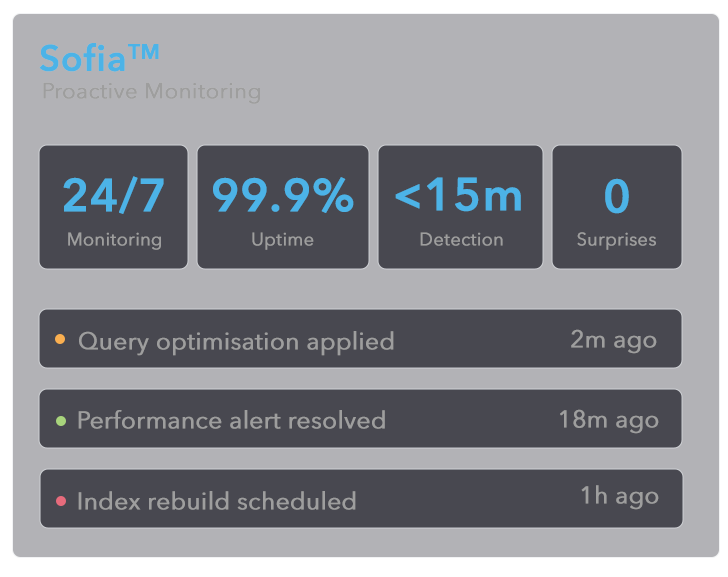
Task: Click the 2m ago timestamp
Action: (x=613, y=341)
